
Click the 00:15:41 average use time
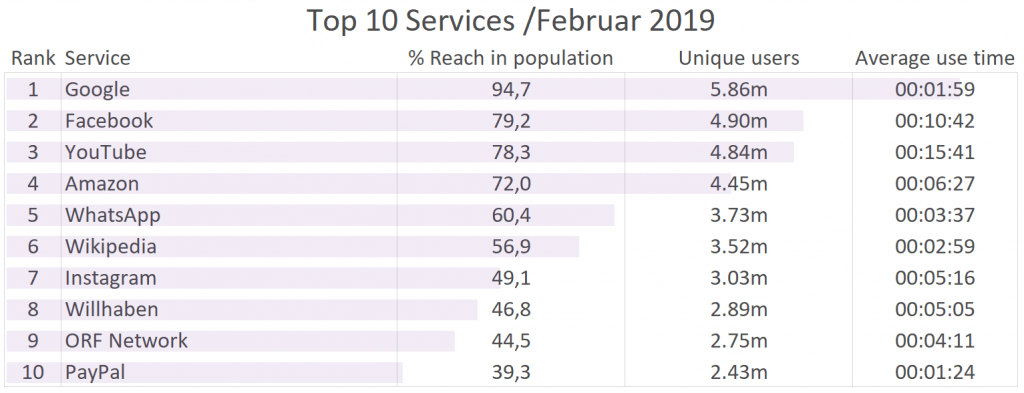tap(935, 152)
